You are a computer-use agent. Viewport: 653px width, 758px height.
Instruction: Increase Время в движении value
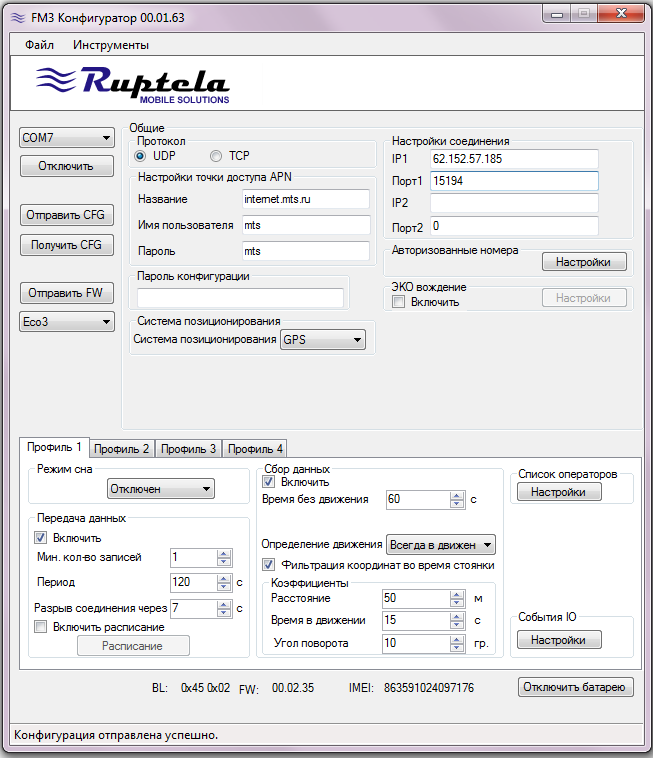point(457,617)
